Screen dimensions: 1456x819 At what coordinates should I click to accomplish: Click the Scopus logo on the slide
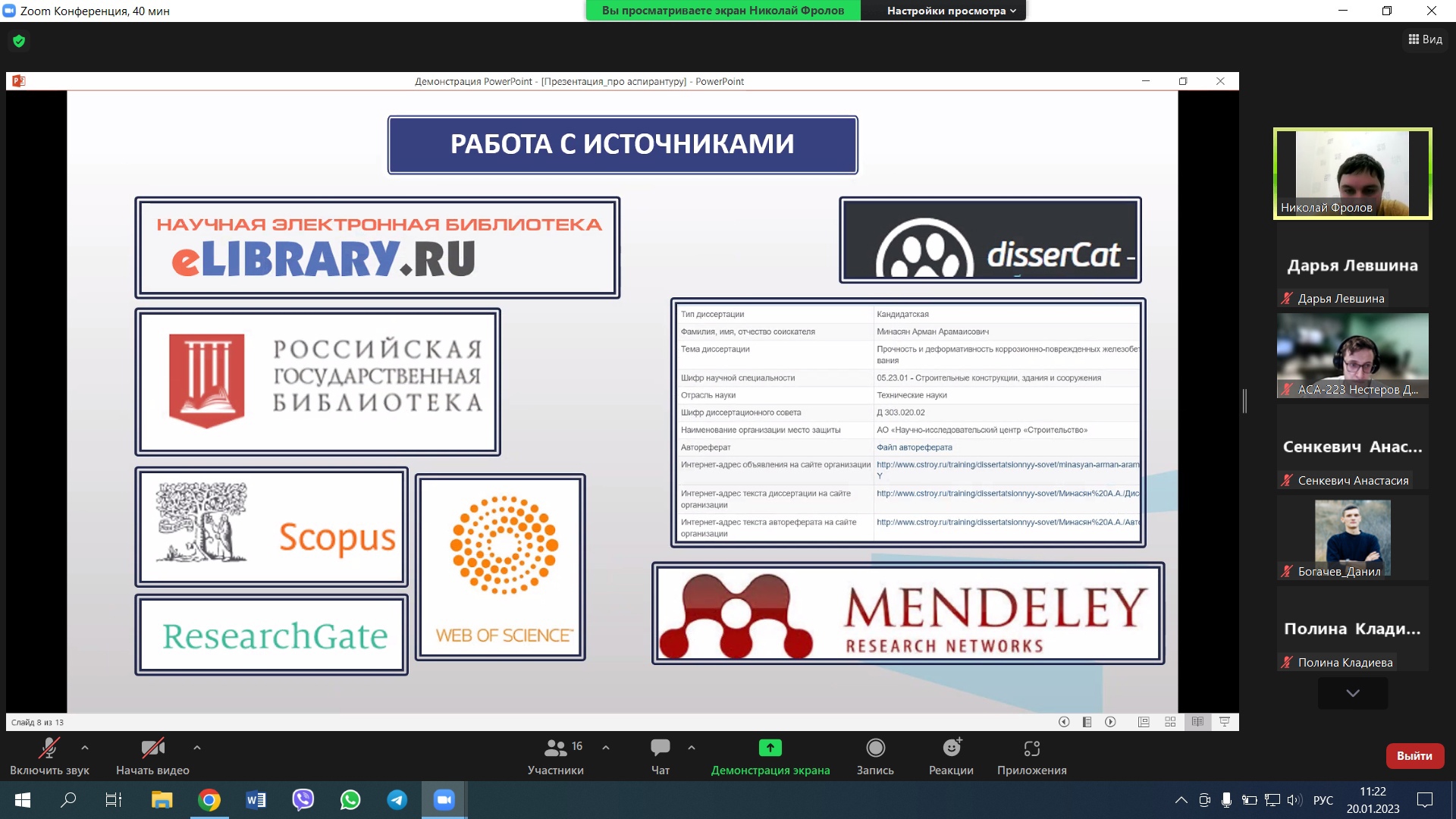[x=271, y=527]
